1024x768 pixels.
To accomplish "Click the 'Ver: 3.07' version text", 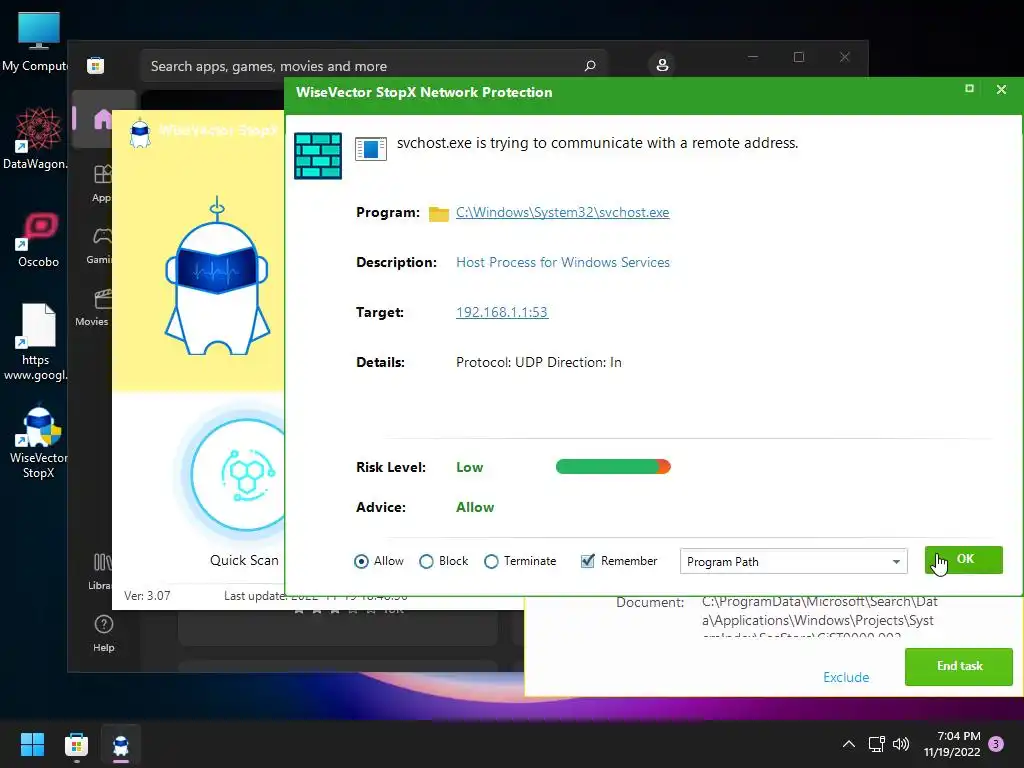I will [147, 596].
